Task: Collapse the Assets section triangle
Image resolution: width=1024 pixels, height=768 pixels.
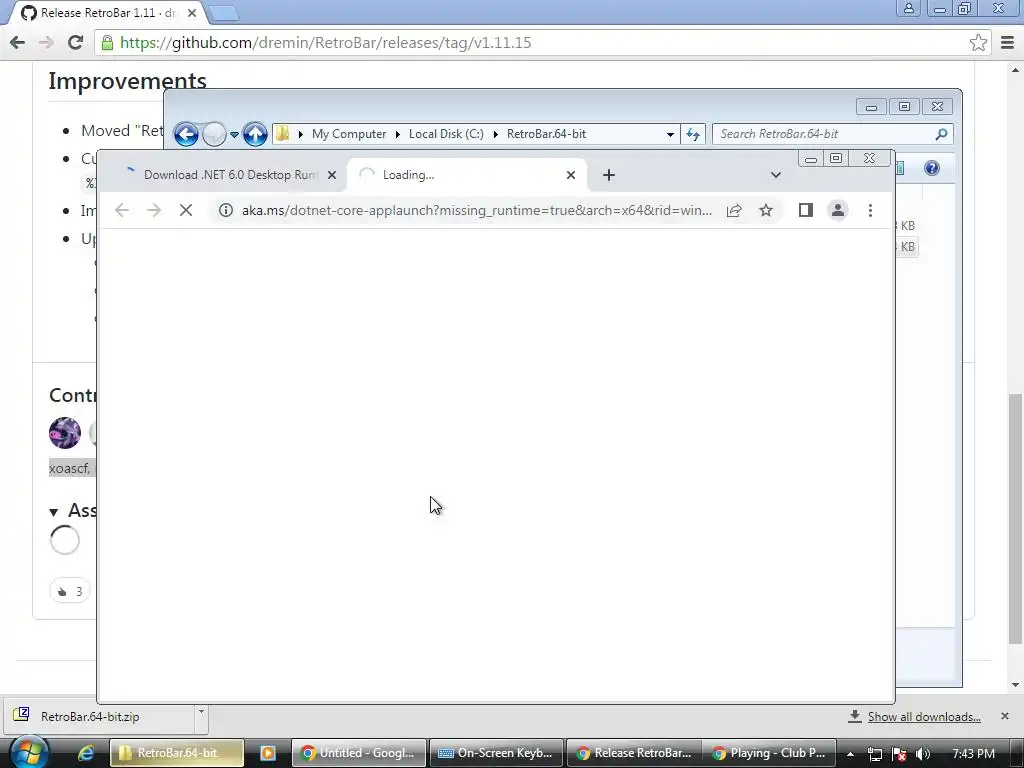Action: click(x=54, y=512)
